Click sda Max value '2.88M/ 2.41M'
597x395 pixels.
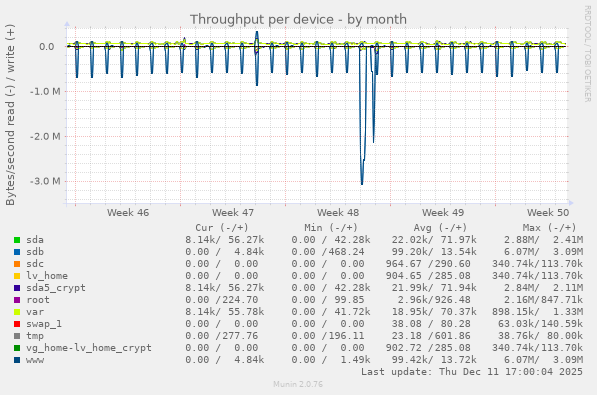click(x=543, y=240)
